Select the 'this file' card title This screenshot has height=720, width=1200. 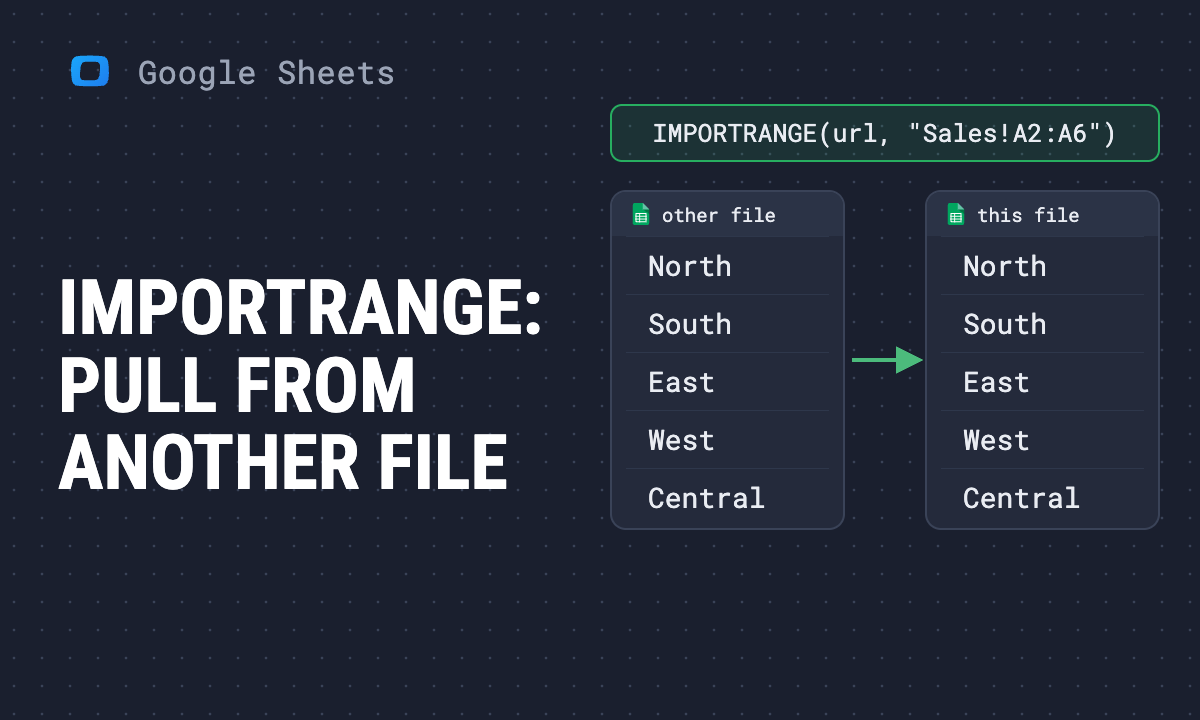[1028, 215]
